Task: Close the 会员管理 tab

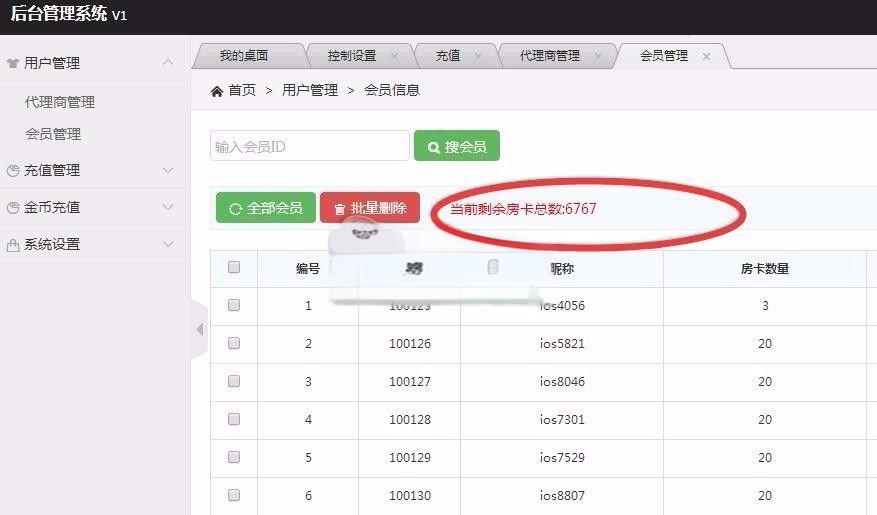Action: pos(706,57)
